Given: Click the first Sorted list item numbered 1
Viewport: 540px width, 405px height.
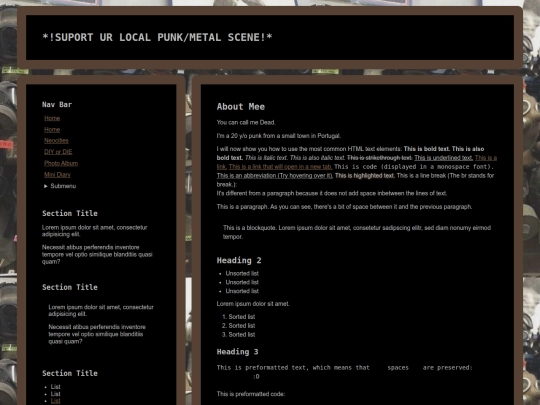Looking at the screenshot, I should click(x=242, y=317).
